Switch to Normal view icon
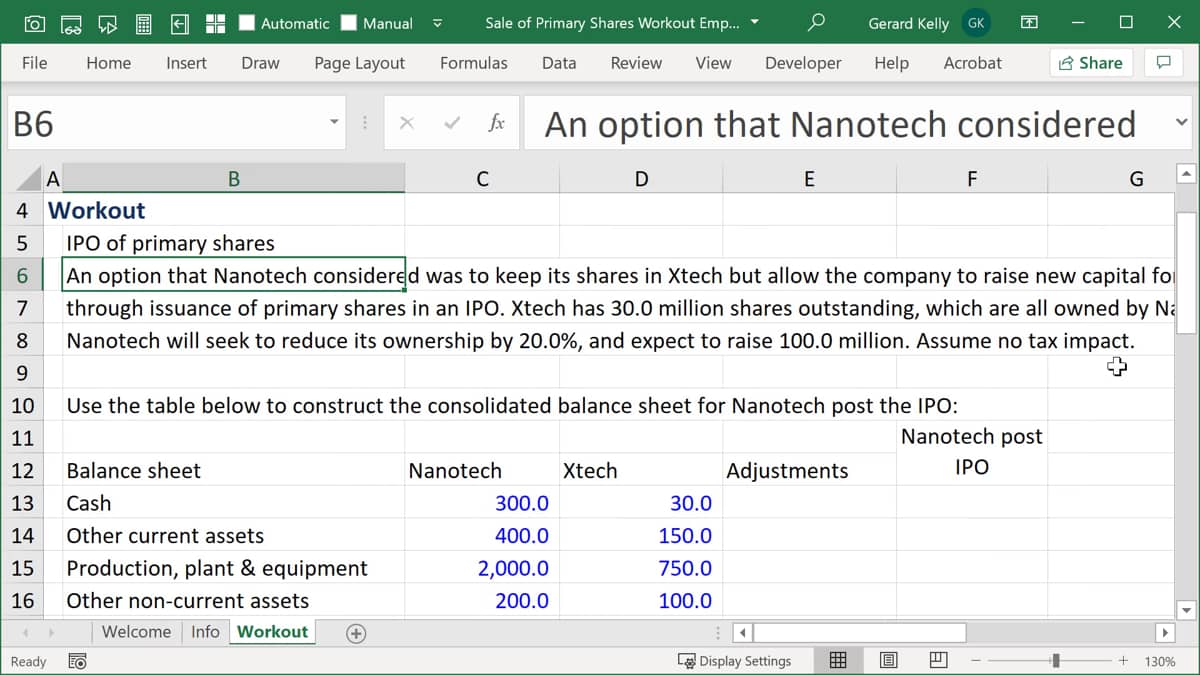This screenshot has width=1200, height=675. coord(839,660)
